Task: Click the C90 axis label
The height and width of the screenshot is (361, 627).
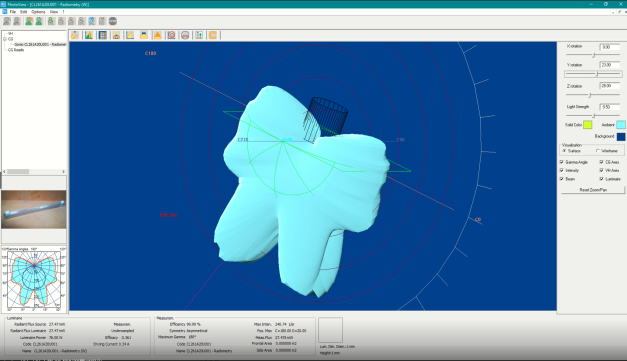Action: click(x=401, y=140)
